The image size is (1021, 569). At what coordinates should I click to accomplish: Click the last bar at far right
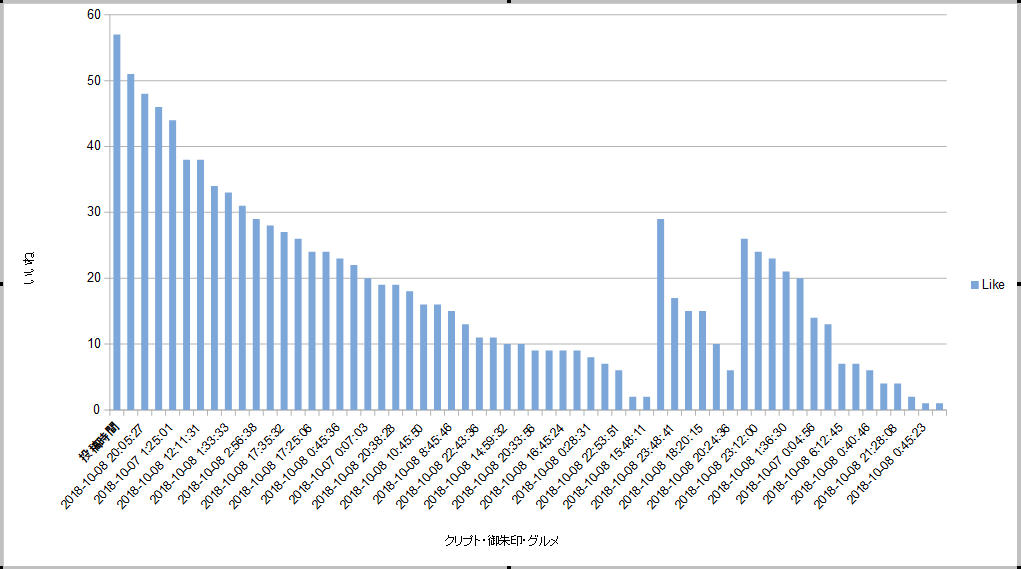[x=939, y=406]
